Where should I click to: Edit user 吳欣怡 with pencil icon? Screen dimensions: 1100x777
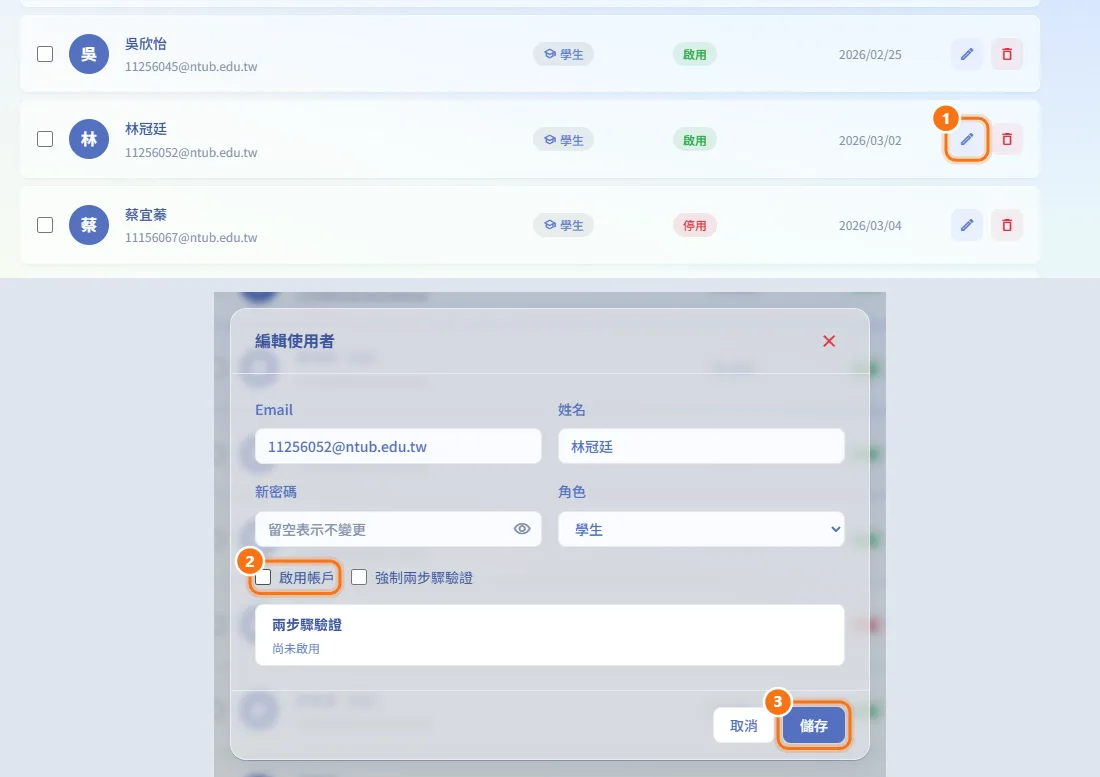click(x=967, y=54)
